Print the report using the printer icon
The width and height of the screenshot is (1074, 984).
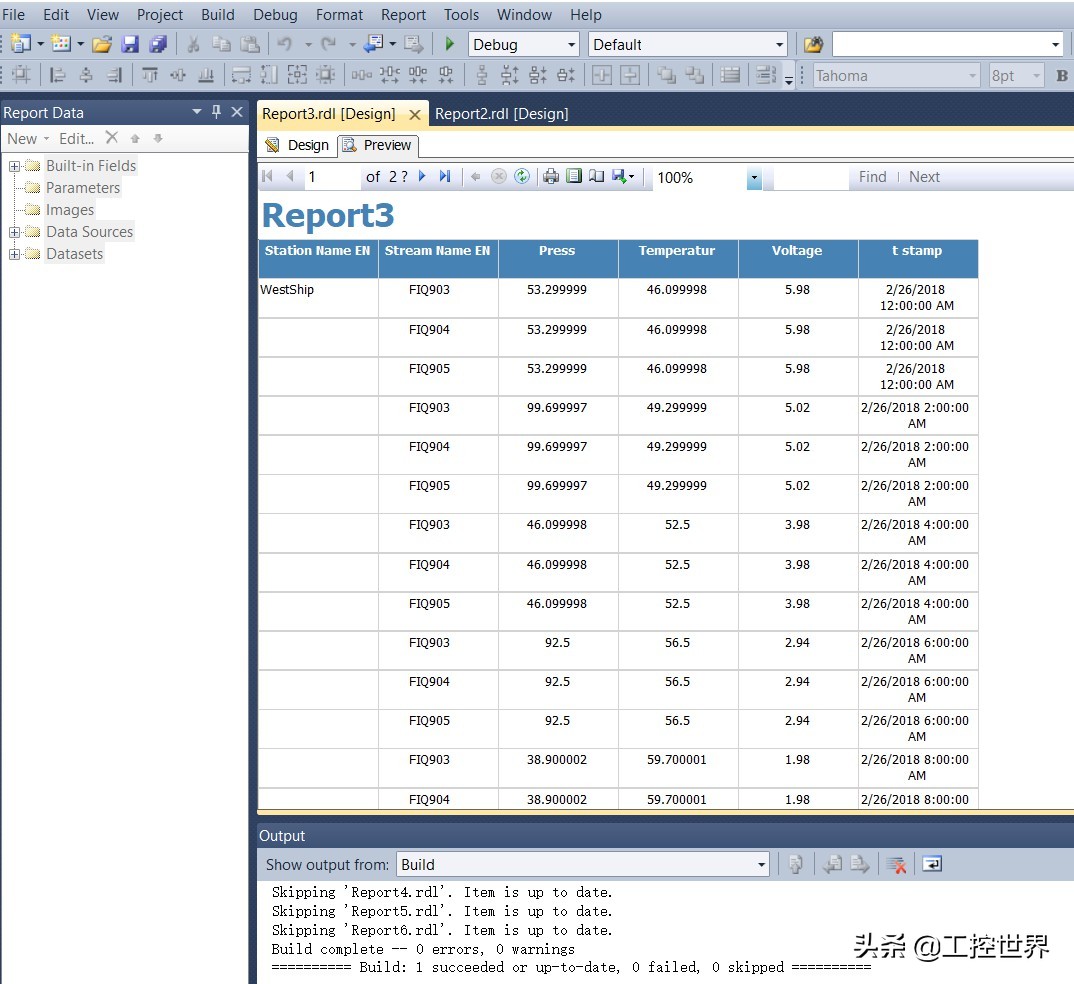550,175
